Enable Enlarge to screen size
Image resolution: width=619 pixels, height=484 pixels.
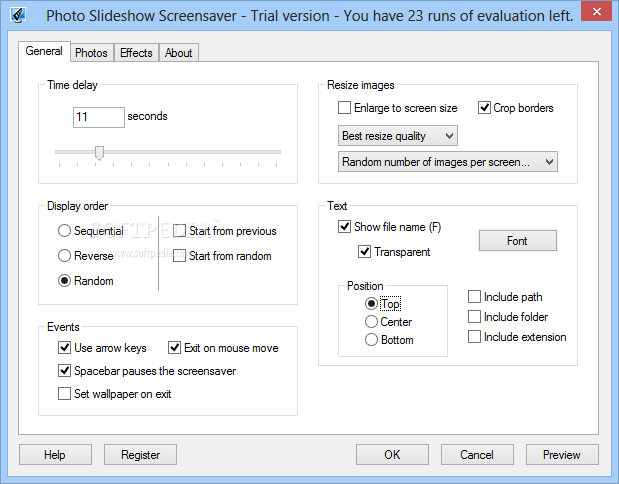(x=344, y=108)
